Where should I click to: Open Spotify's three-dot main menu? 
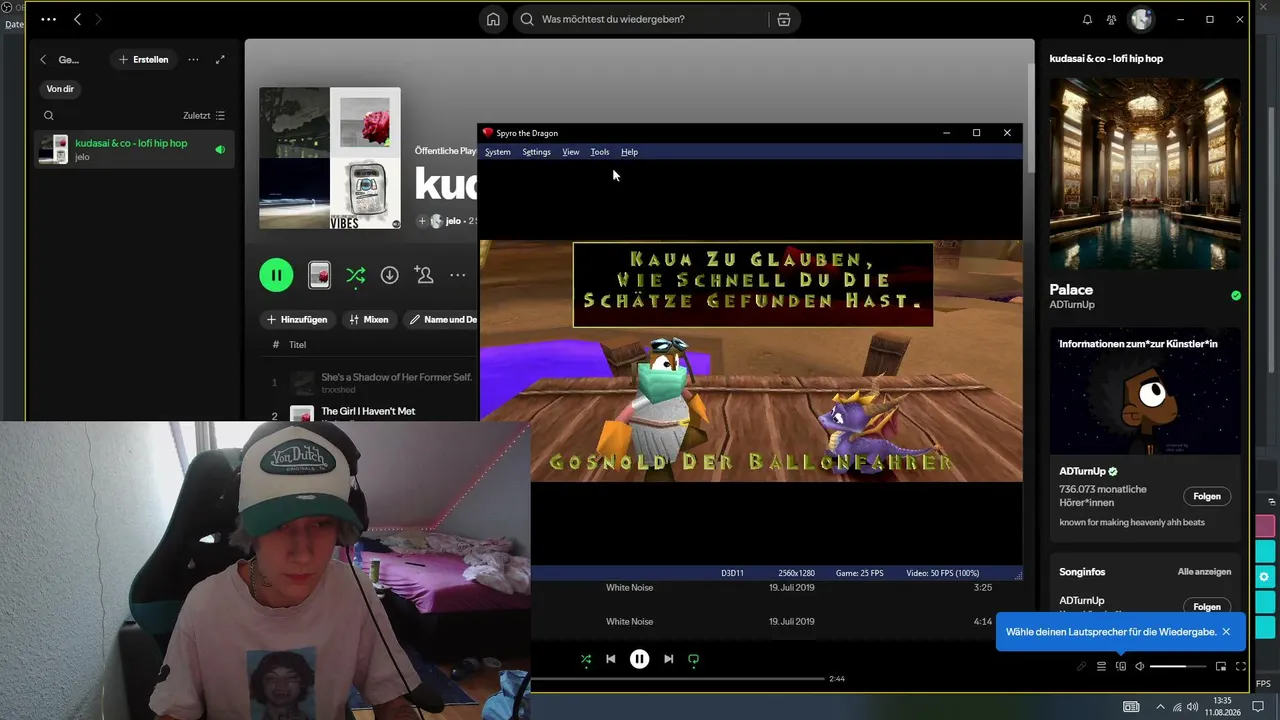[x=48, y=19]
